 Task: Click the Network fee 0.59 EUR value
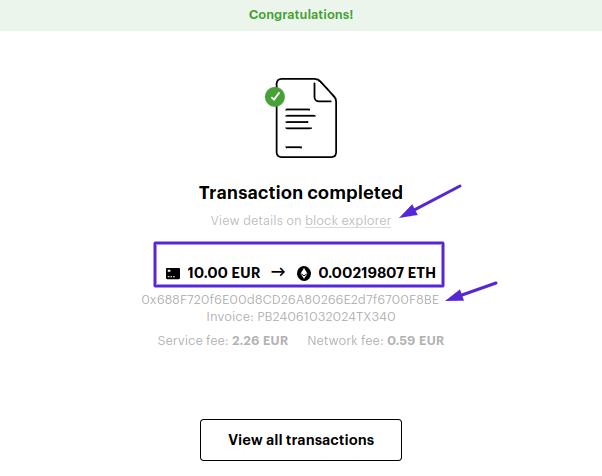[x=415, y=340]
